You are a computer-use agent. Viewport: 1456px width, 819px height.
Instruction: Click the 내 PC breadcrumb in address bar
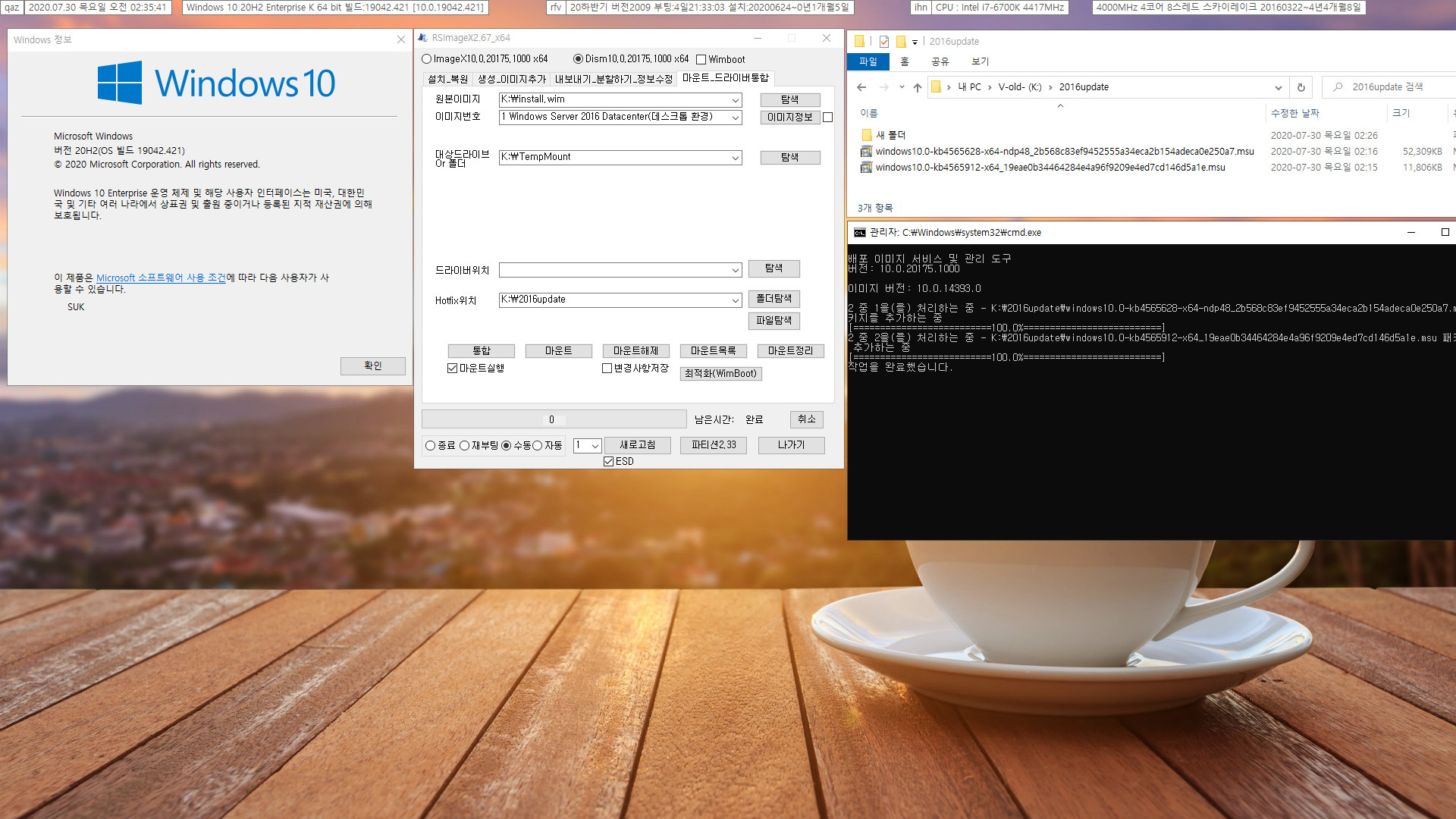click(x=969, y=87)
